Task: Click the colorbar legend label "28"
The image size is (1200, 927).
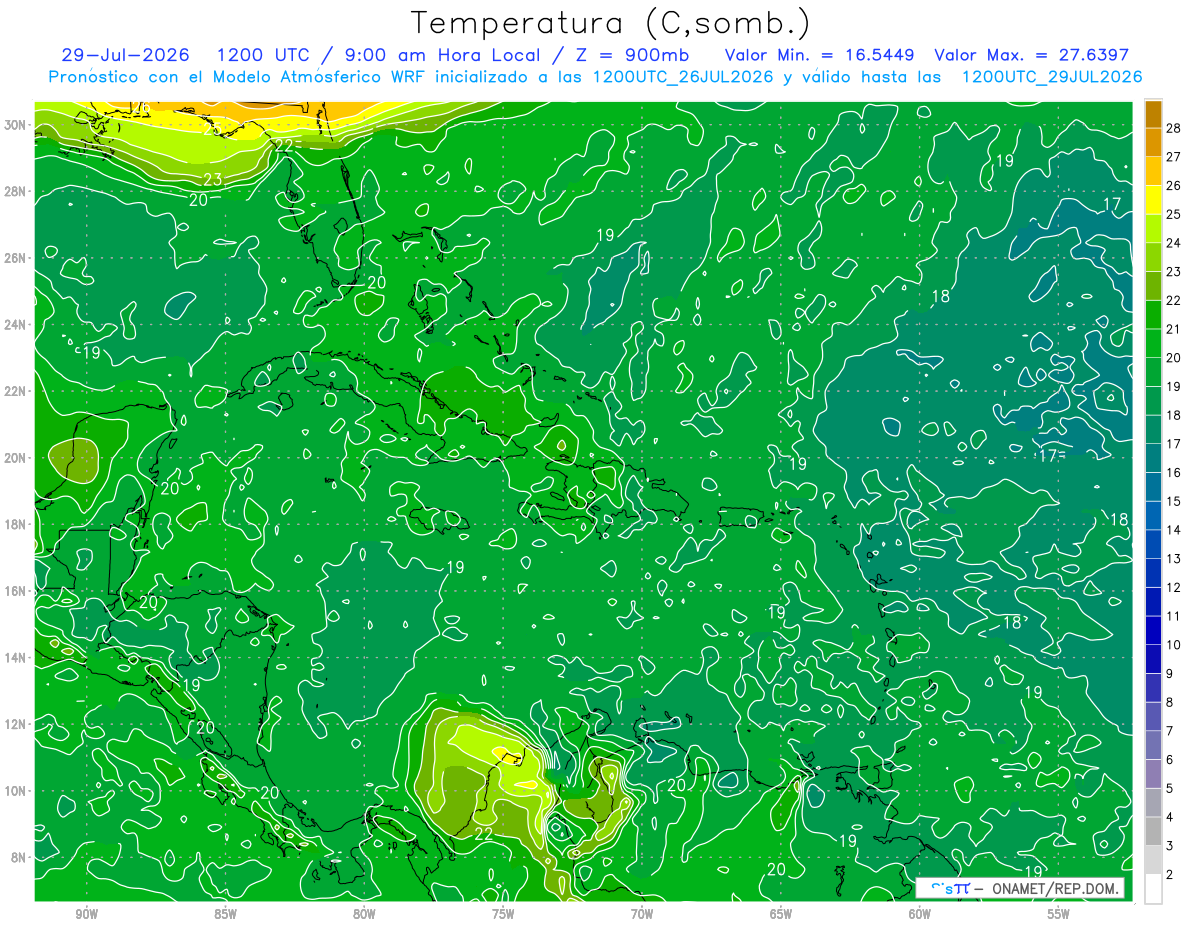Action: click(1174, 127)
